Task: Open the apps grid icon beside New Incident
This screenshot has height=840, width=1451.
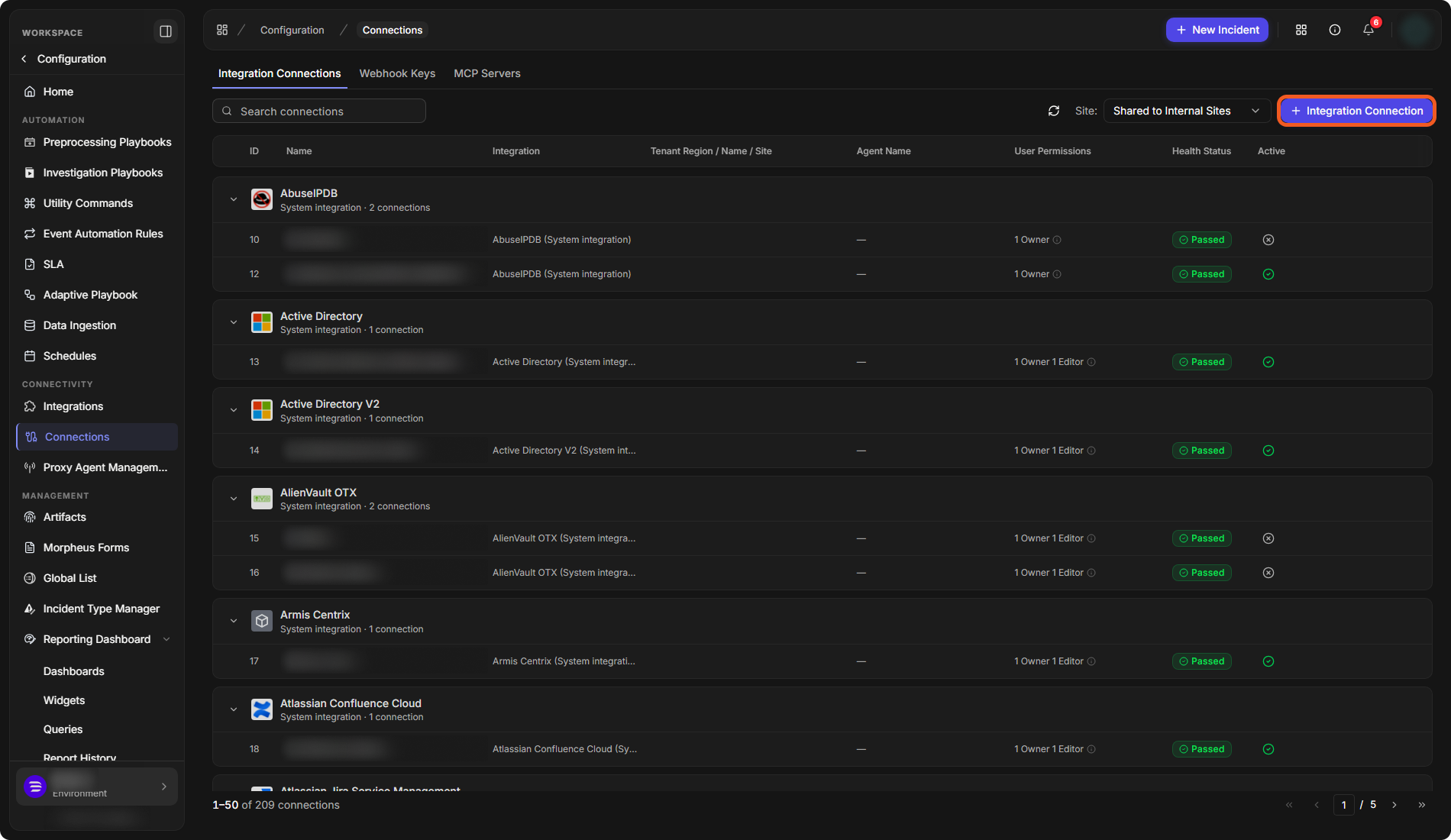Action: pyautogui.click(x=1301, y=30)
